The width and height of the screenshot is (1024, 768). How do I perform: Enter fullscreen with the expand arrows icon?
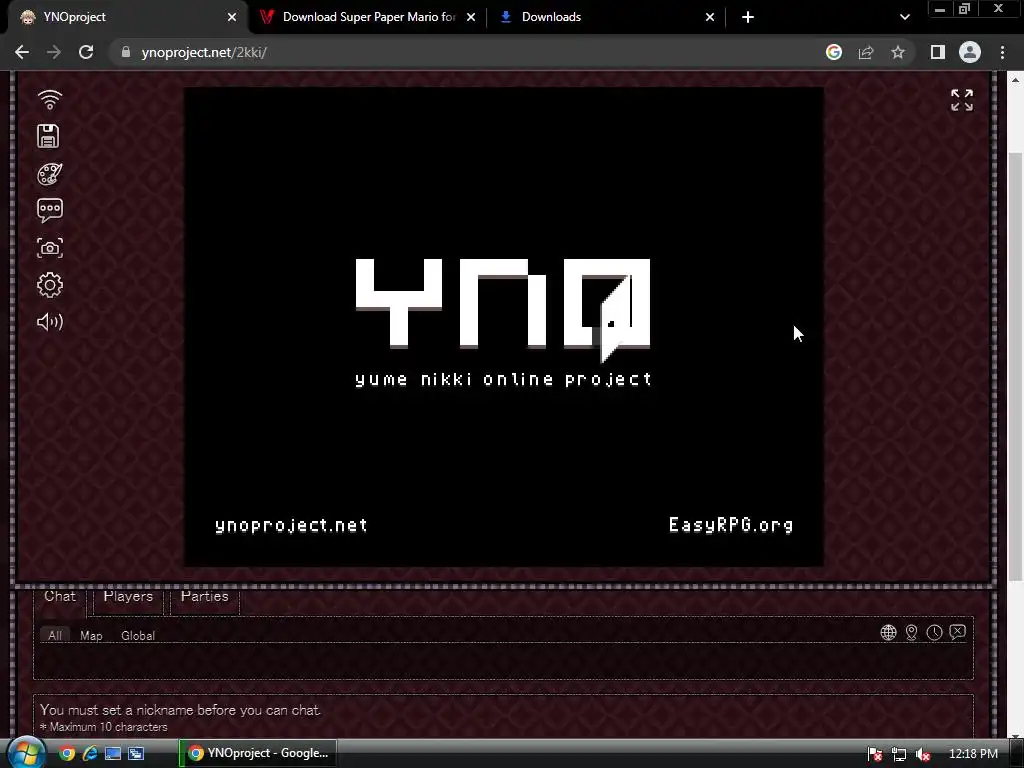point(962,100)
